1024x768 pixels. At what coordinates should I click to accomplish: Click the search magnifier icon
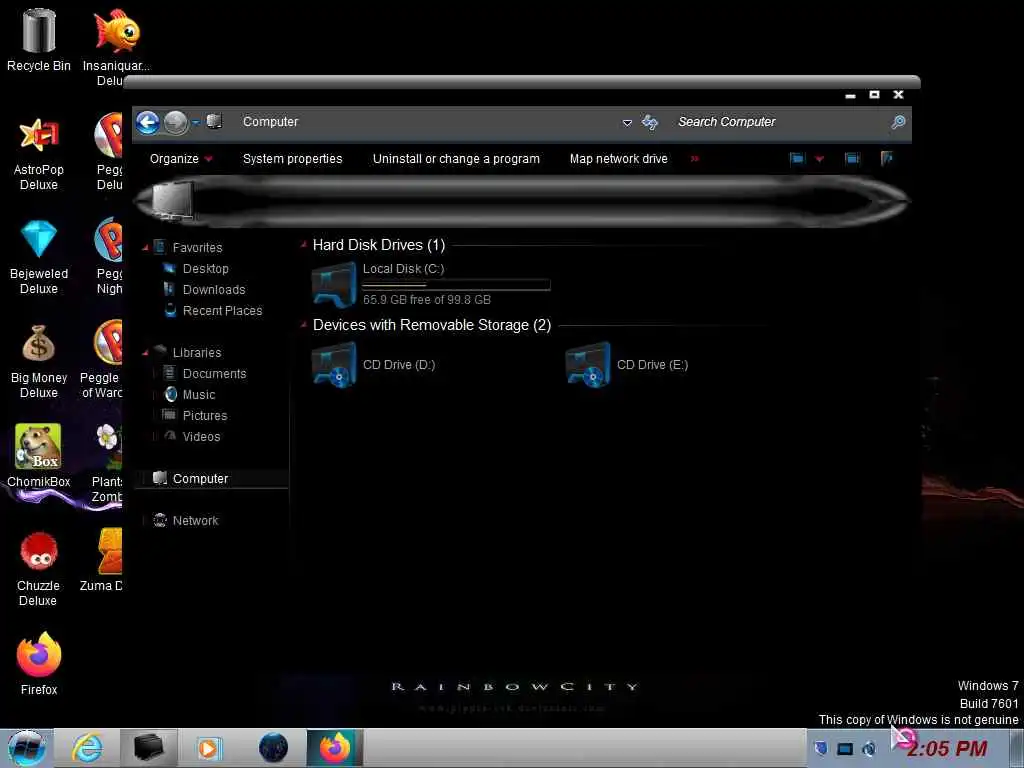[x=899, y=122]
